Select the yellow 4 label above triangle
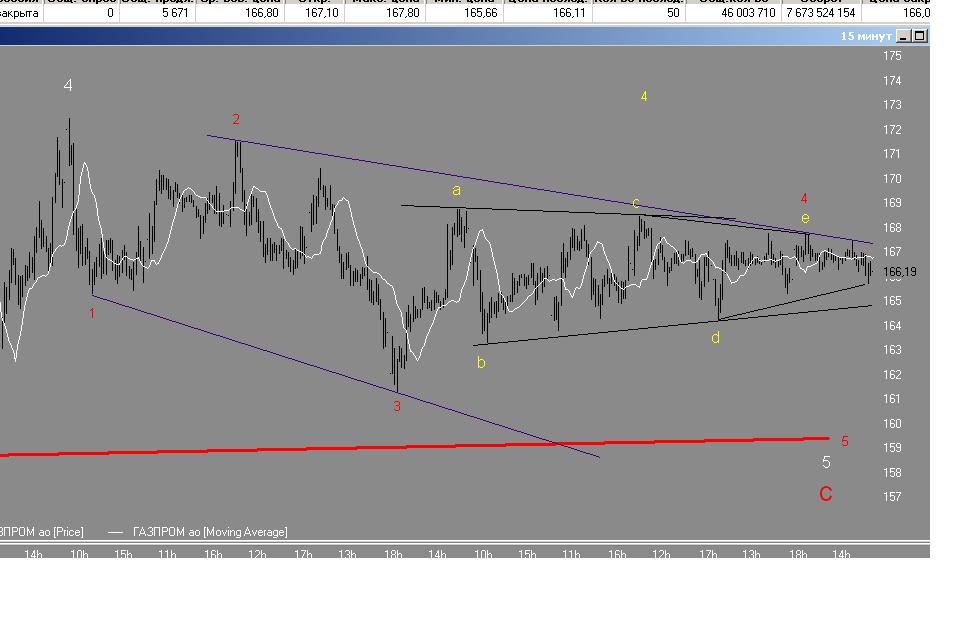The image size is (962, 621). pos(644,96)
